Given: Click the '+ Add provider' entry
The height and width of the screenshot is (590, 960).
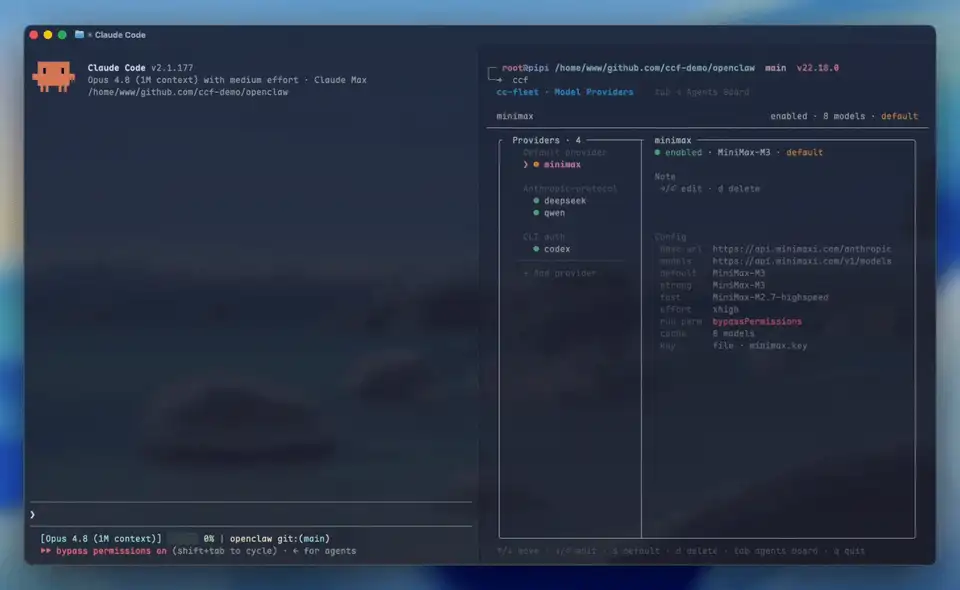Looking at the screenshot, I should (x=559, y=273).
